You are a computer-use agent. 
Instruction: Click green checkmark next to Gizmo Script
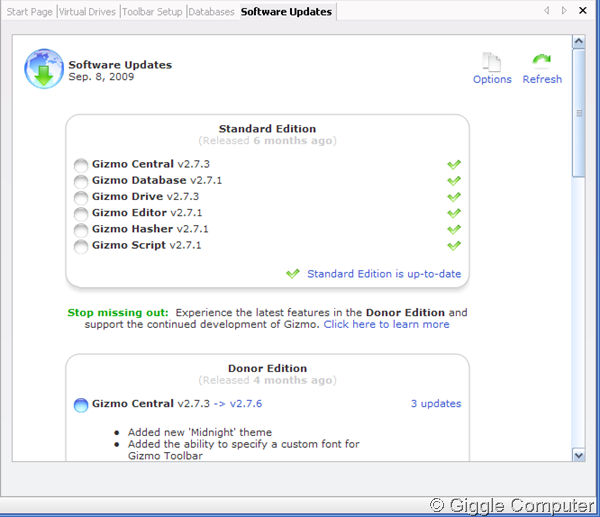454,246
